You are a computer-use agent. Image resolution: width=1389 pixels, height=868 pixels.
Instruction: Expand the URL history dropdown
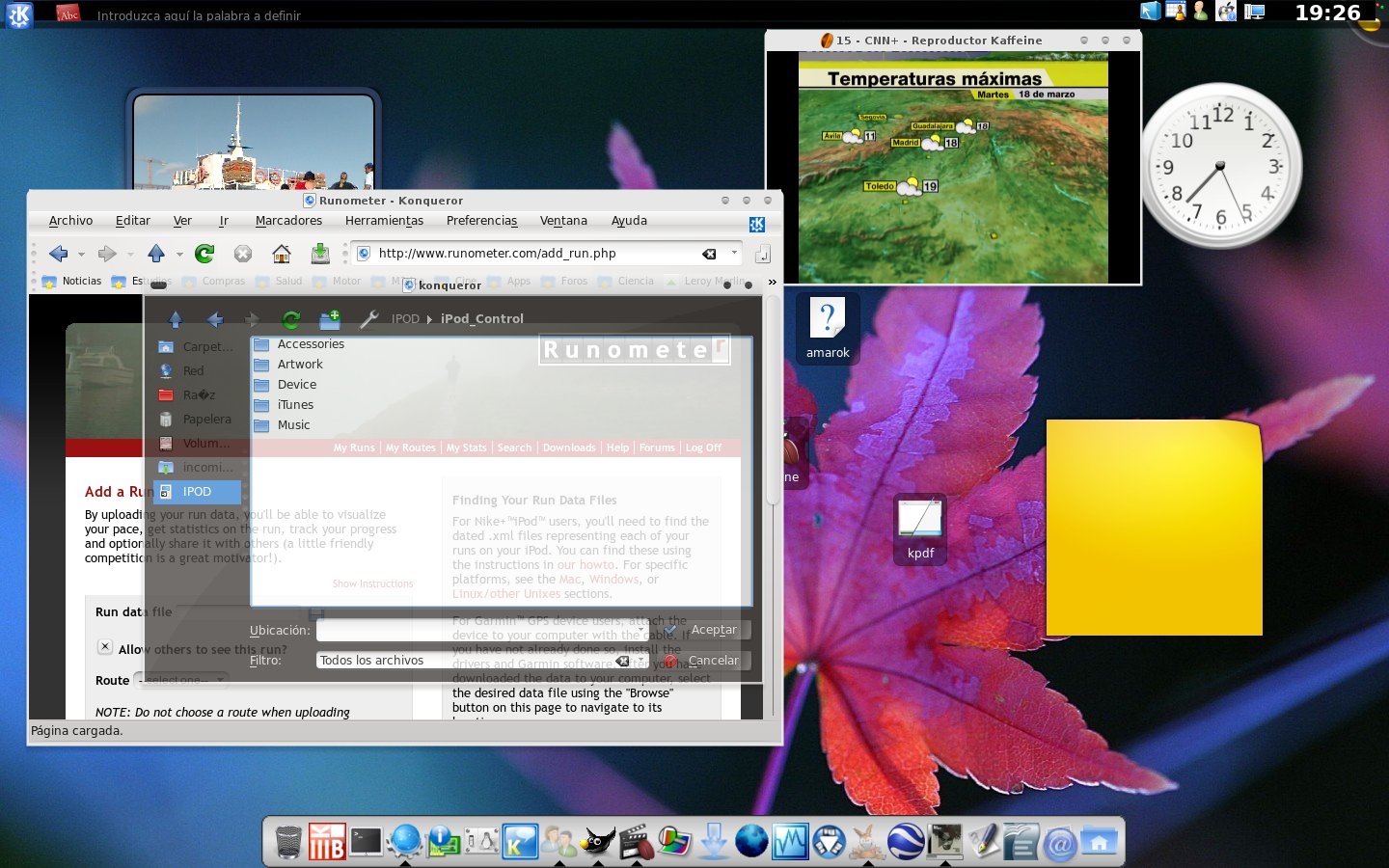point(735,253)
